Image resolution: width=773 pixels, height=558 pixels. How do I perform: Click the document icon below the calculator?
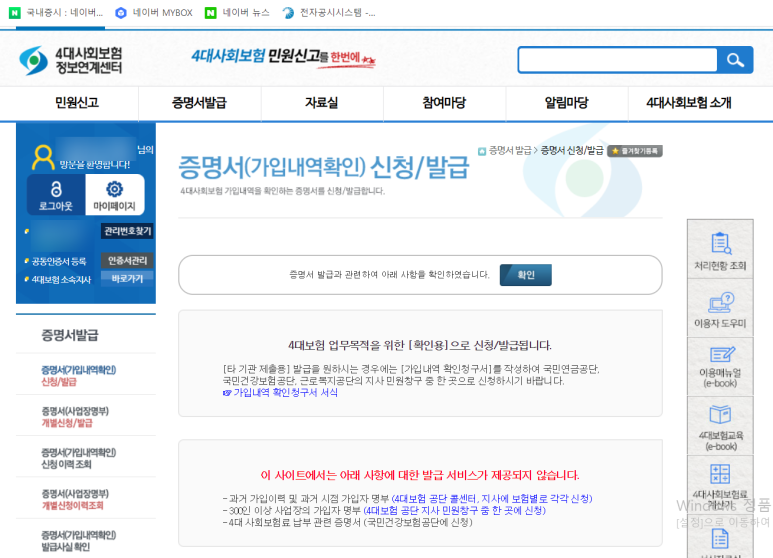point(720,539)
